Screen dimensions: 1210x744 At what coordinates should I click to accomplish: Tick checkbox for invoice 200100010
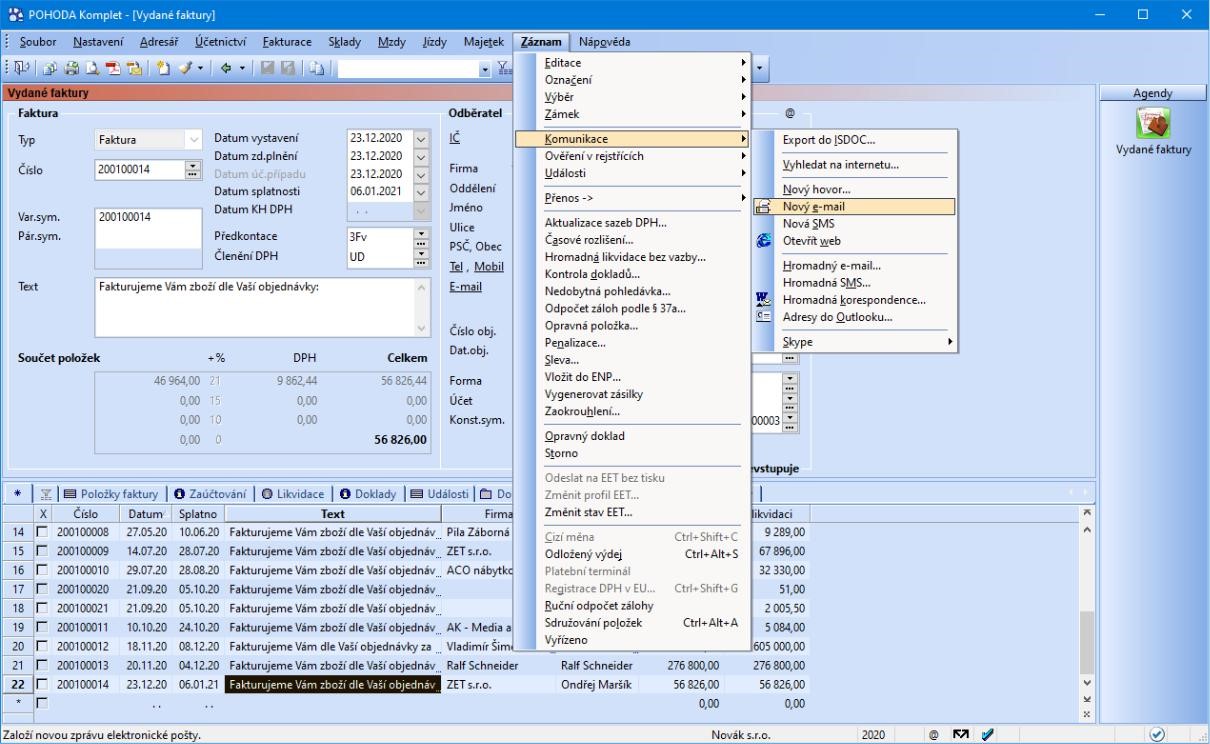44,568
